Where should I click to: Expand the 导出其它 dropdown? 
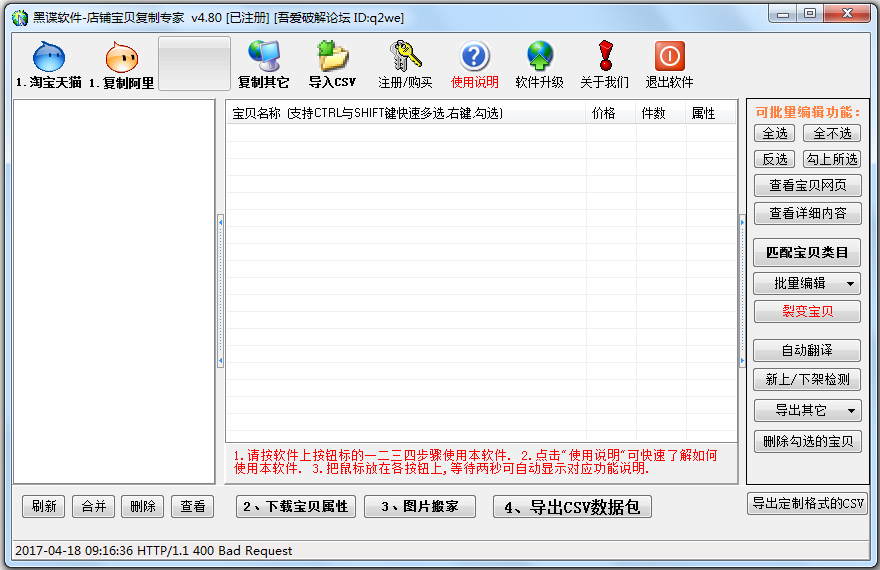point(806,410)
